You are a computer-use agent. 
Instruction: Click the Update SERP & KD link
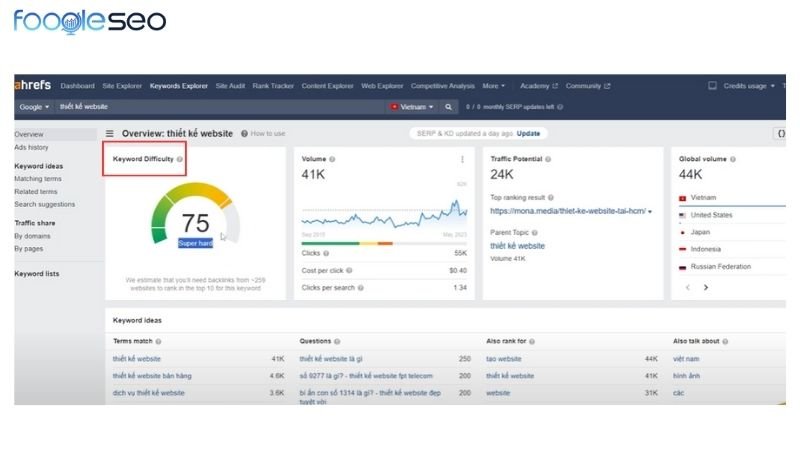(x=528, y=134)
